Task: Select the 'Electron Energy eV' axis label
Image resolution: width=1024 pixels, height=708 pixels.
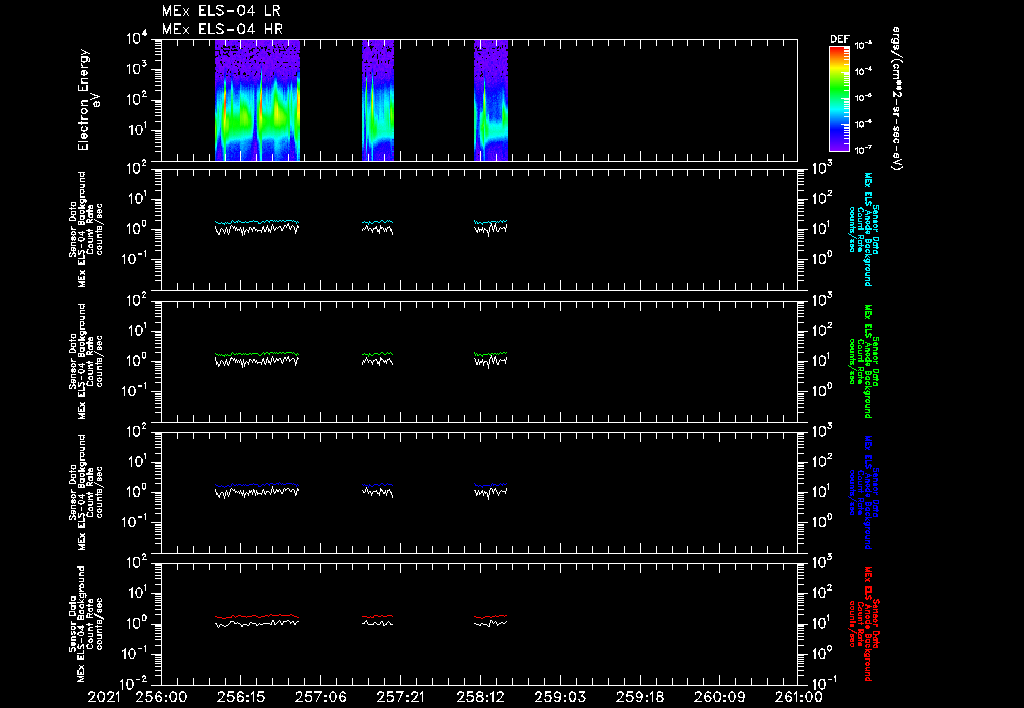Action: pos(89,100)
